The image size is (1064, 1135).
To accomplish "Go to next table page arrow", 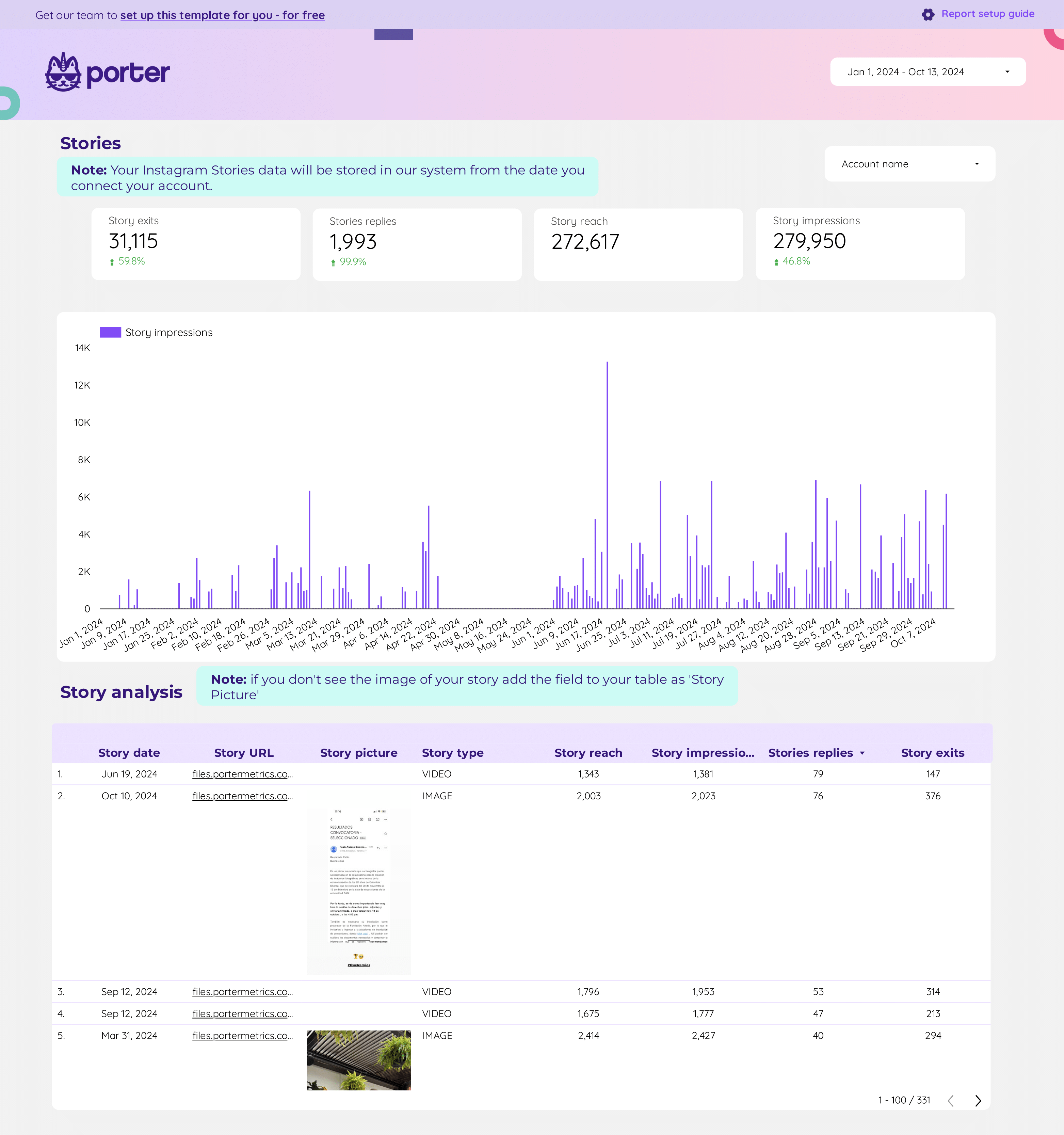I will [x=978, y=1100].
